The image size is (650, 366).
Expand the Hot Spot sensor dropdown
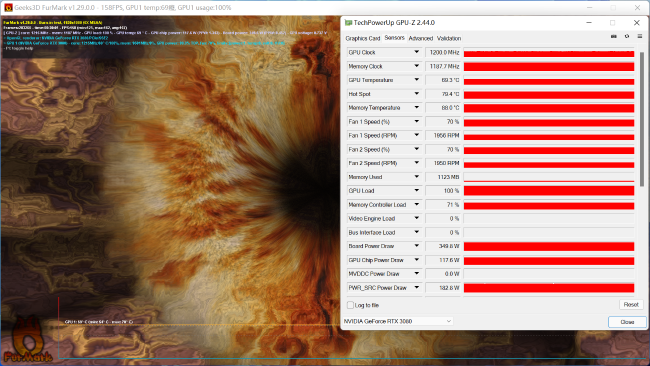pos(416,94)
